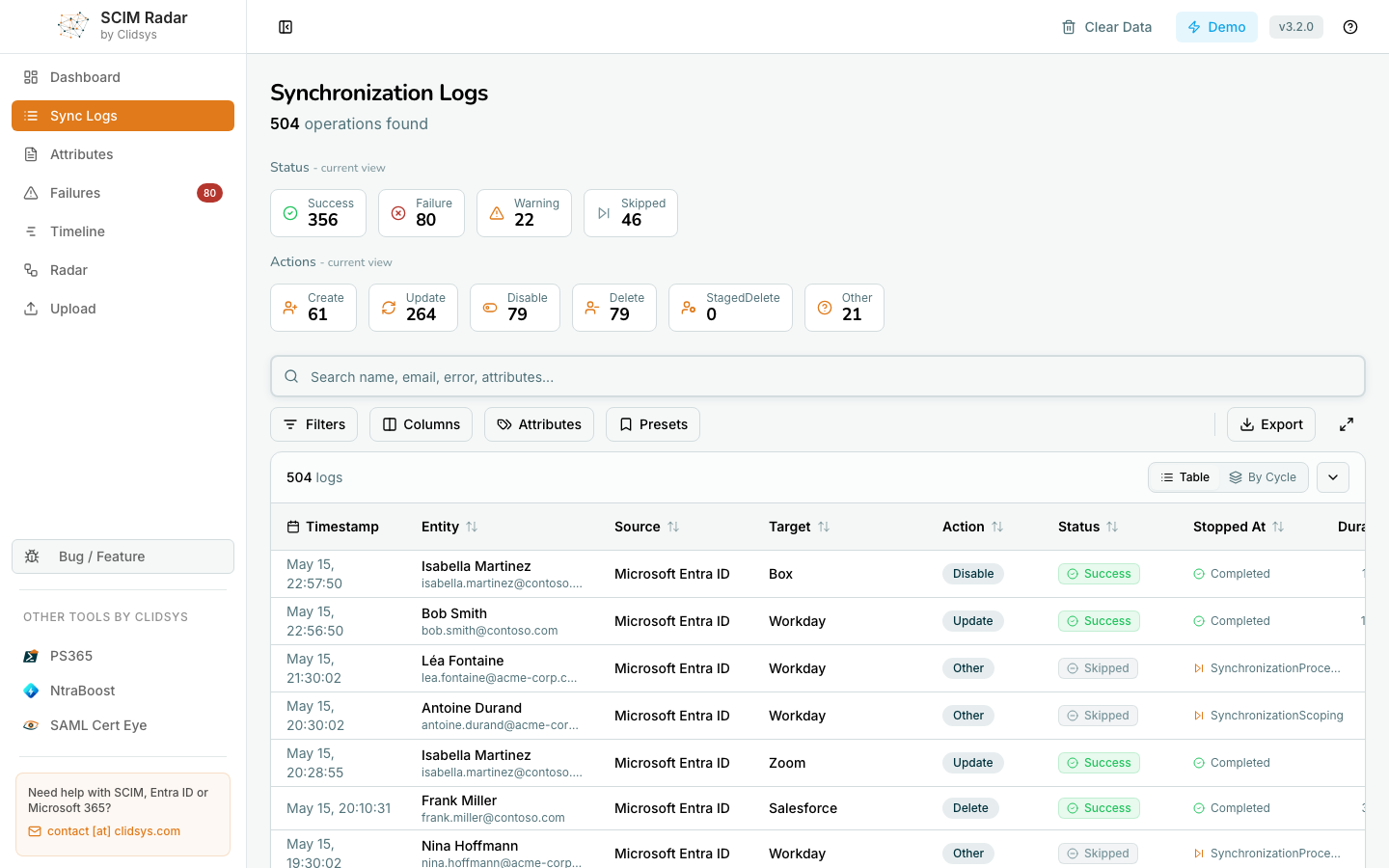Viewport: 1389px width, 868px height.
Task: Filter by Delete action card
Action: coord(614,308)
